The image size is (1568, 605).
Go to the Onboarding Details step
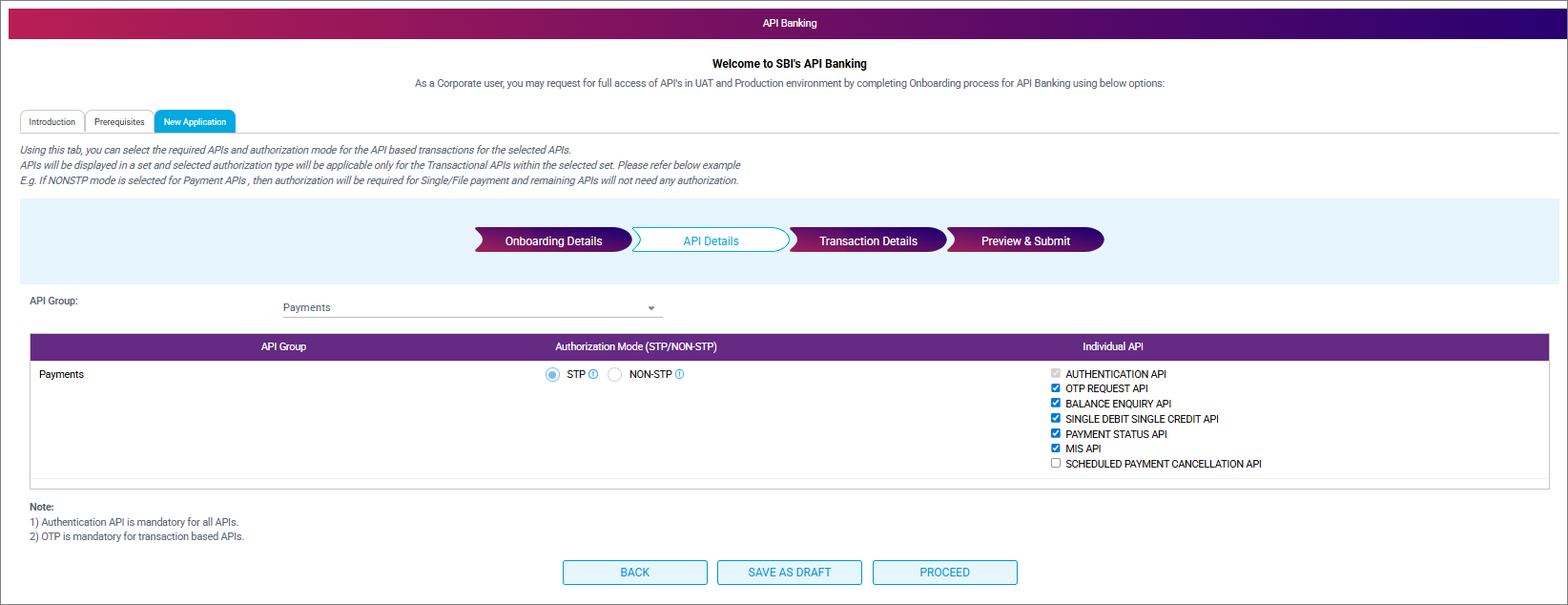(x=553, y=240)
